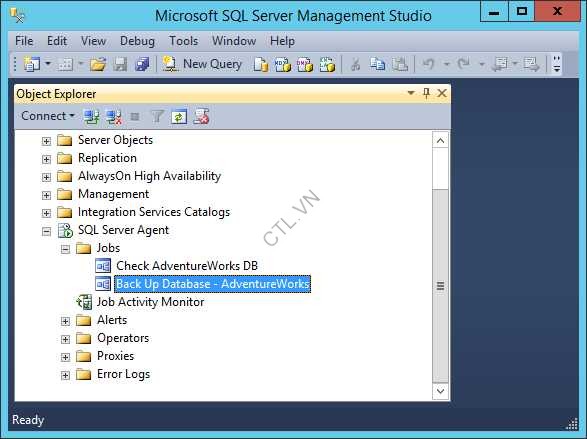Collapse the Jobs folder
Screen dimensions: 587x439
click(x=66, y=249)
